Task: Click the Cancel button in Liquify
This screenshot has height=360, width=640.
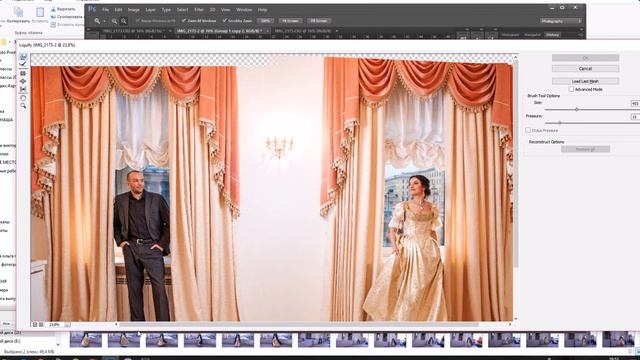Action: (x=585, y=69)
